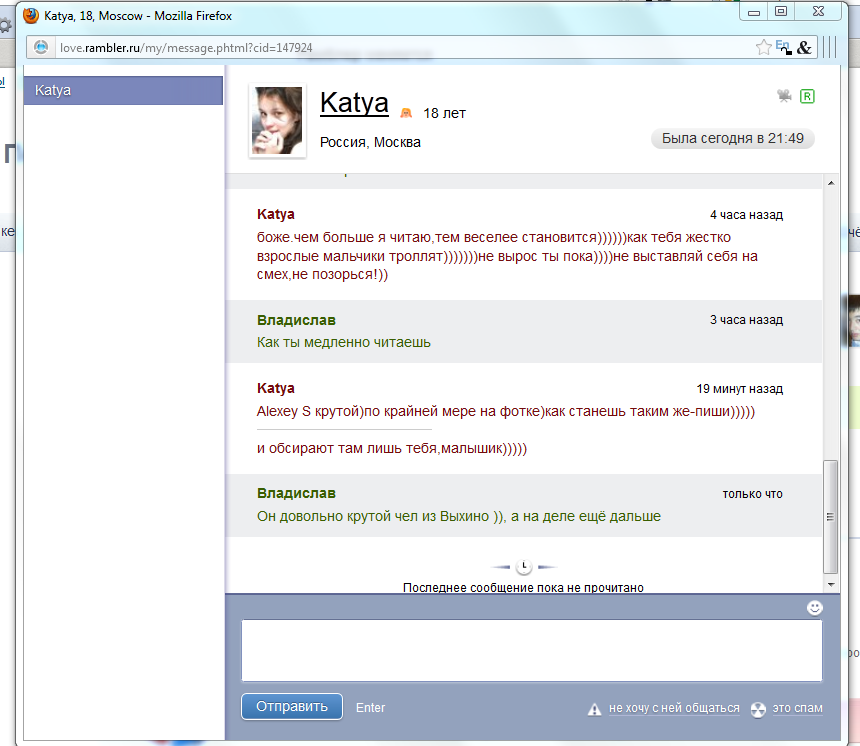Click the Firefox logo in title bar
Screen dimensions: 860x746
(31, 15)
